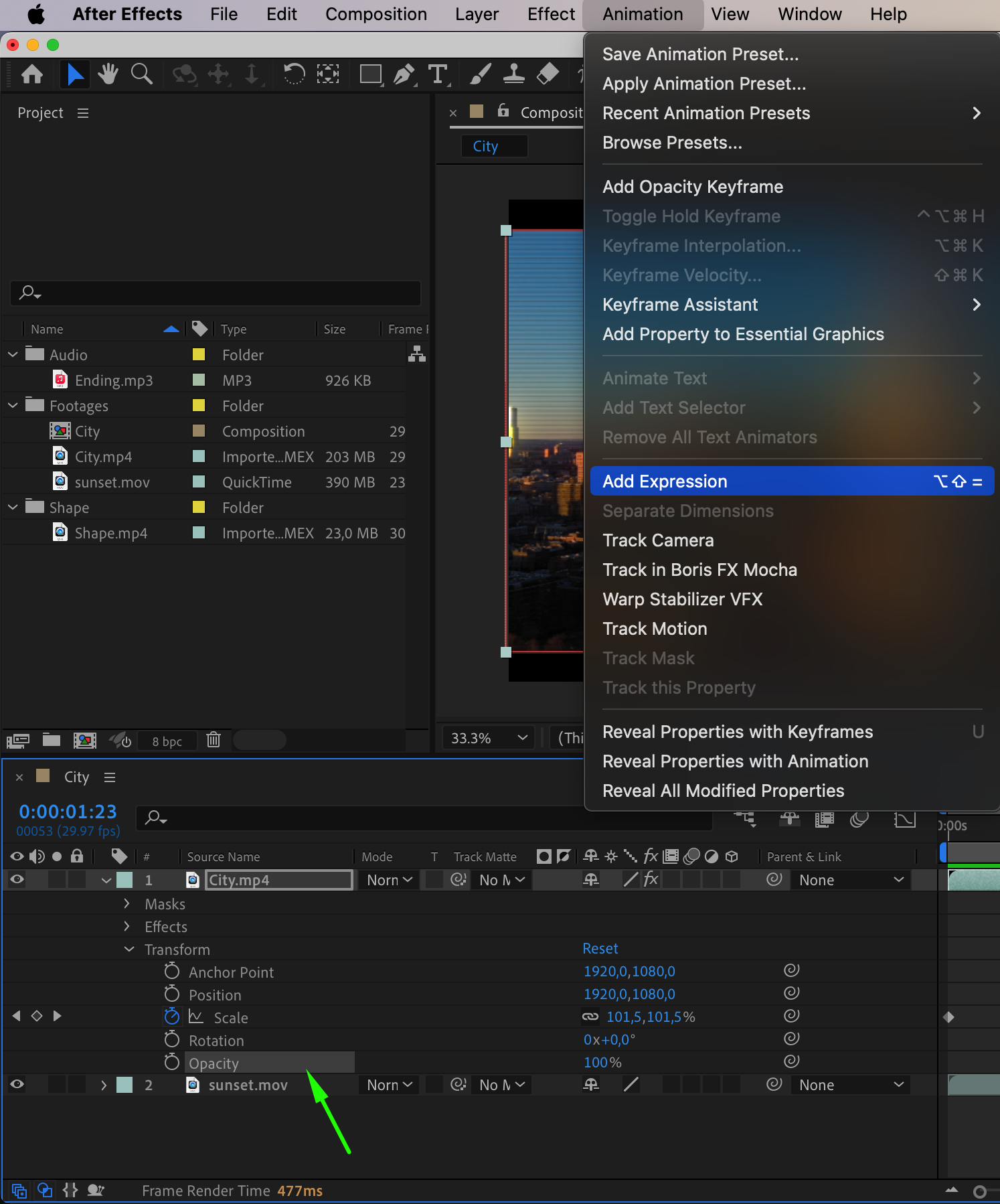Click the Reset link for Transform
1000x1204 pixels.
600,949
